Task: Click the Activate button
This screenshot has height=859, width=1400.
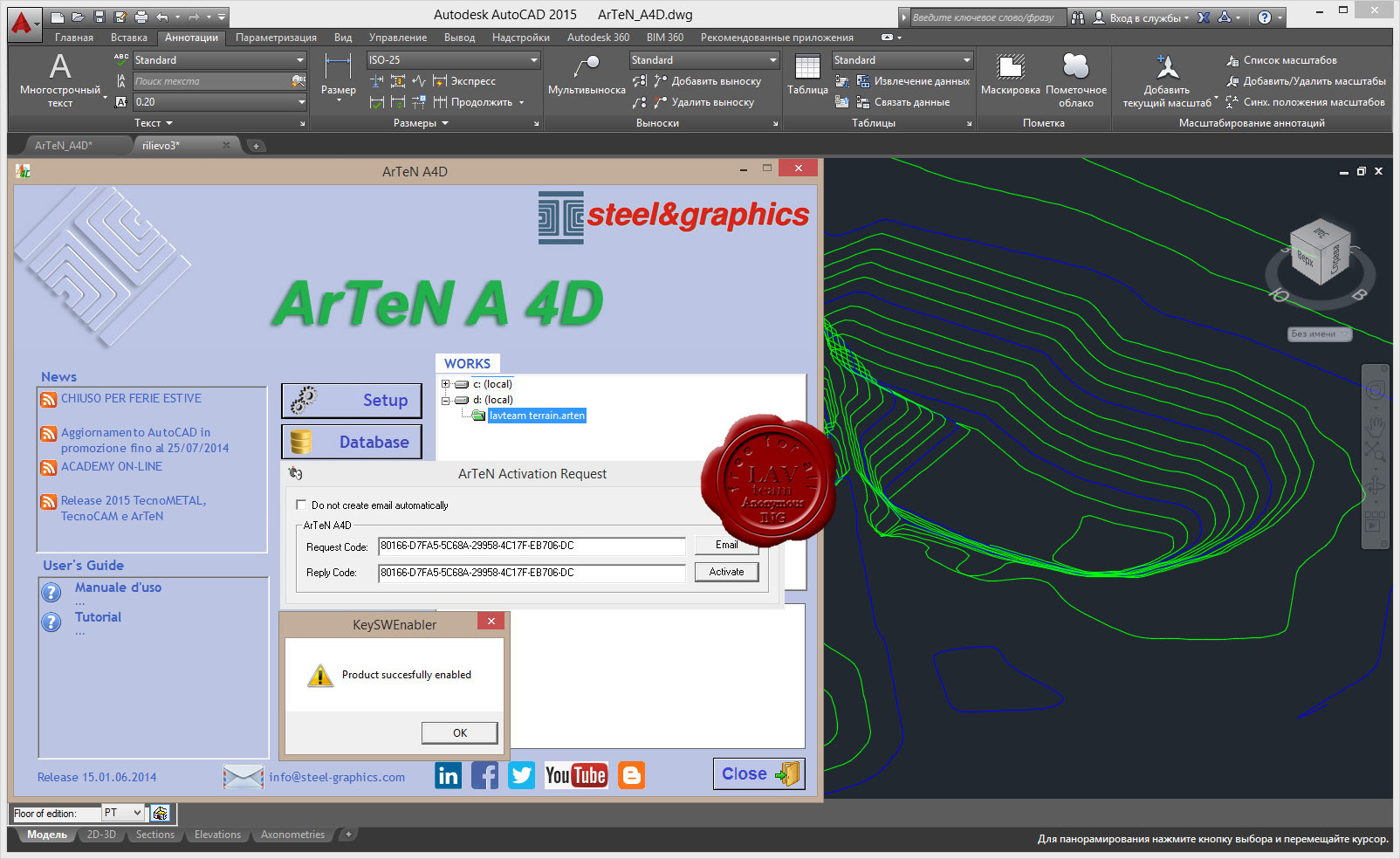Action: [x=727, y=572]
